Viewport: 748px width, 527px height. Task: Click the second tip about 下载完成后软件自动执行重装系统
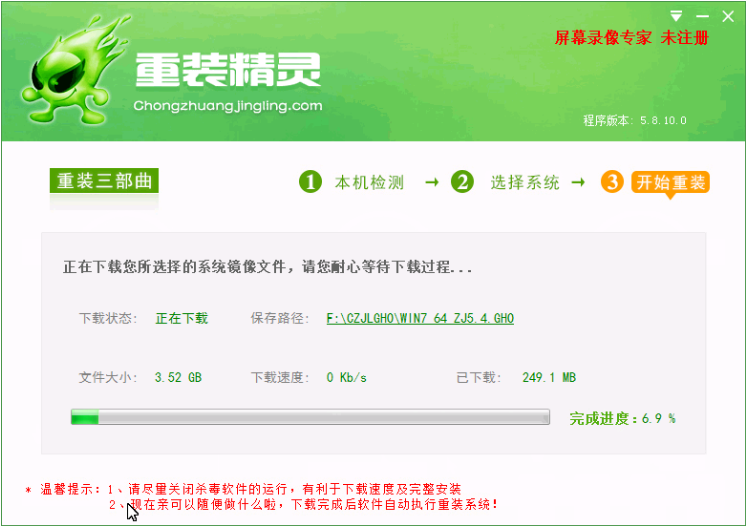(x=303, y=504)
